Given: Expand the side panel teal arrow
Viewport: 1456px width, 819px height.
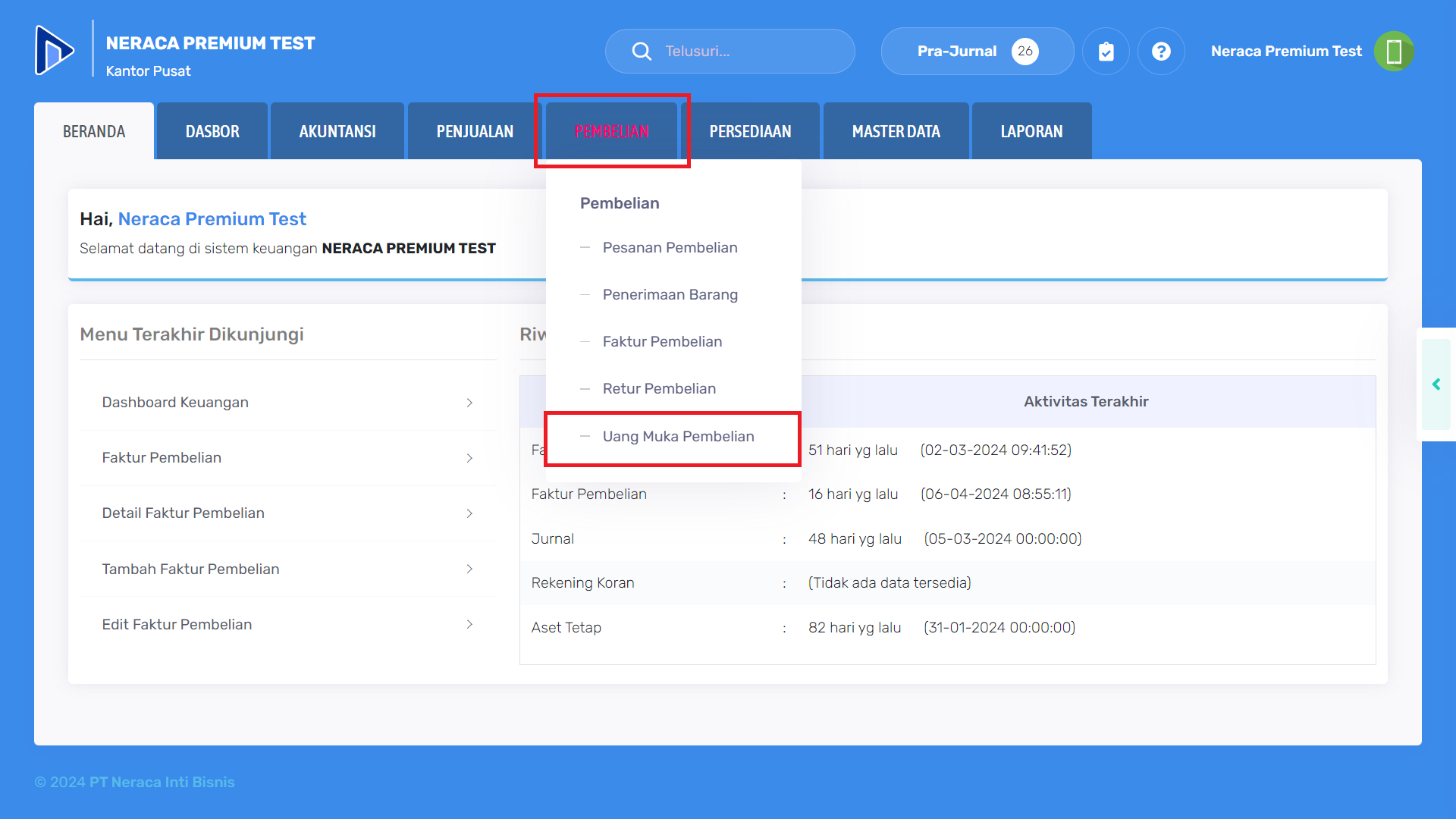Looking at the screenshot, I should pyautogui.click(x=1436, y=384).
